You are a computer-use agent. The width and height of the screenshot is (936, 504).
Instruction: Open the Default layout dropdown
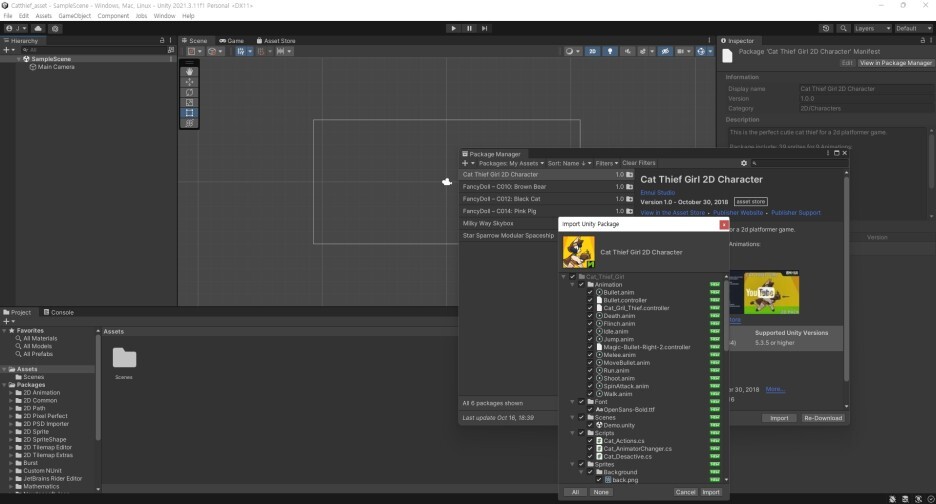click(x=913, y=28)
